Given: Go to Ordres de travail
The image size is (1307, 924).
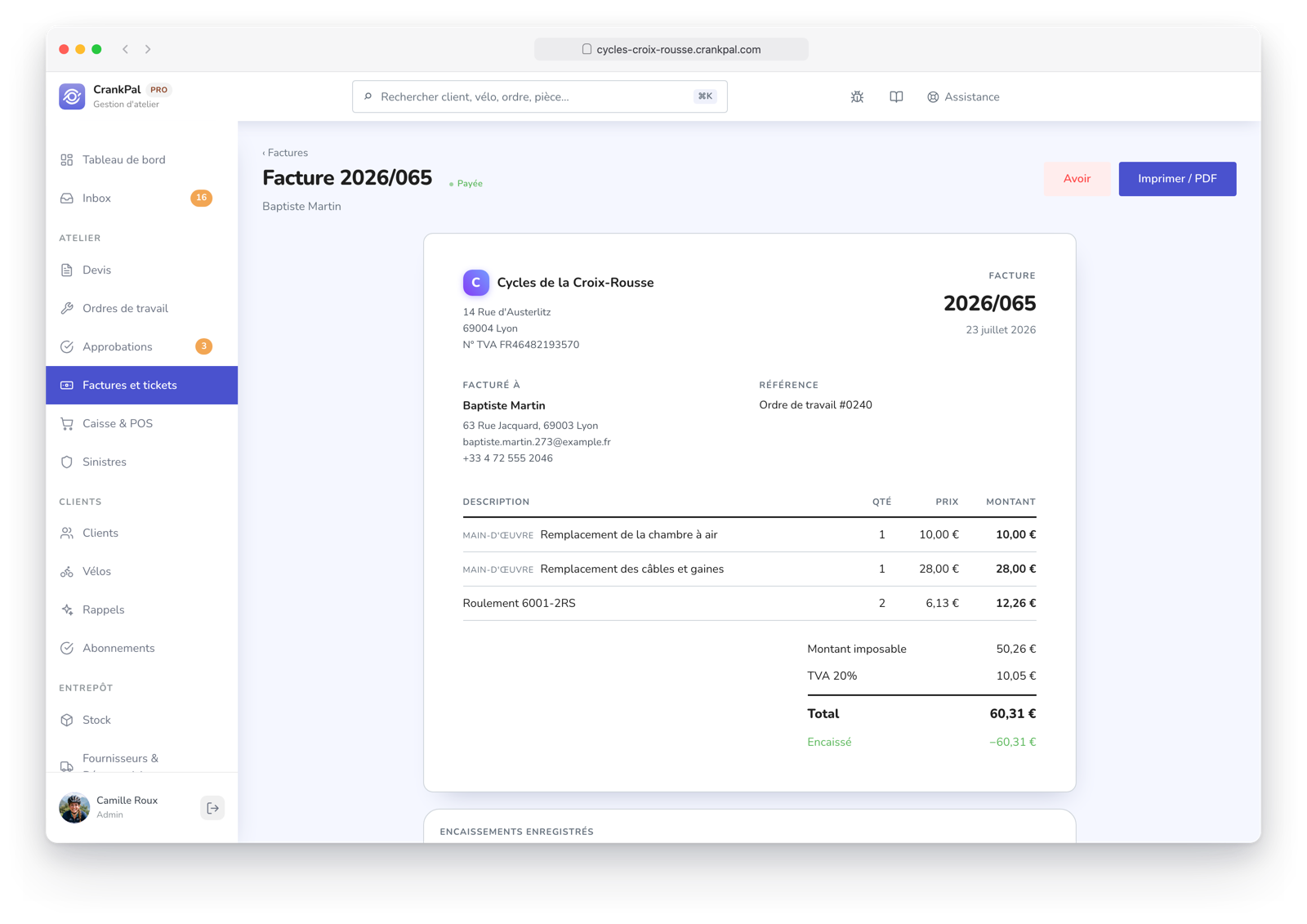Looking at the screenshot, I should click(x=141, y=308).
